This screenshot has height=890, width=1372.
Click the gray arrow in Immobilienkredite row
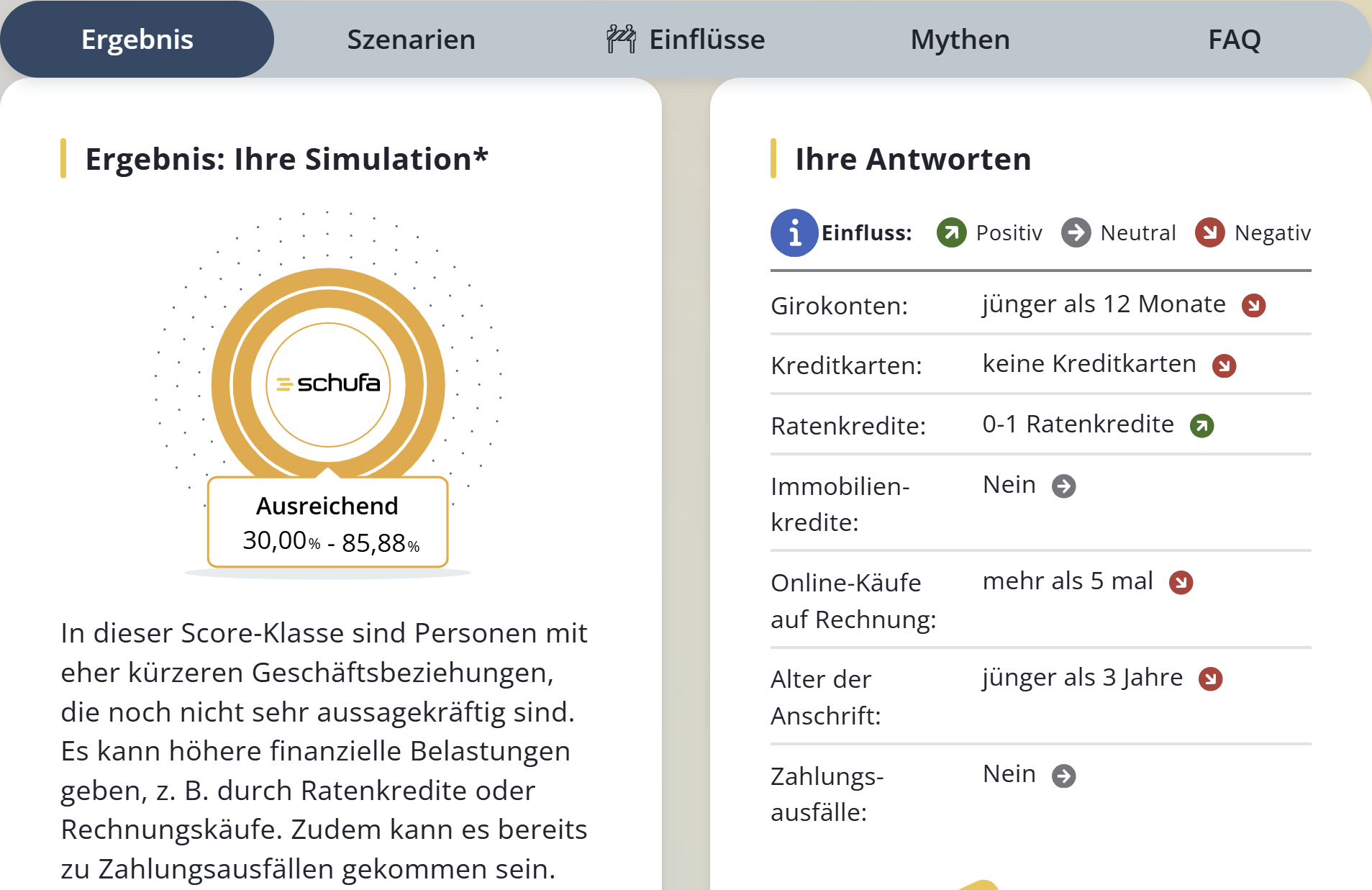click(x=1063, y=486)
